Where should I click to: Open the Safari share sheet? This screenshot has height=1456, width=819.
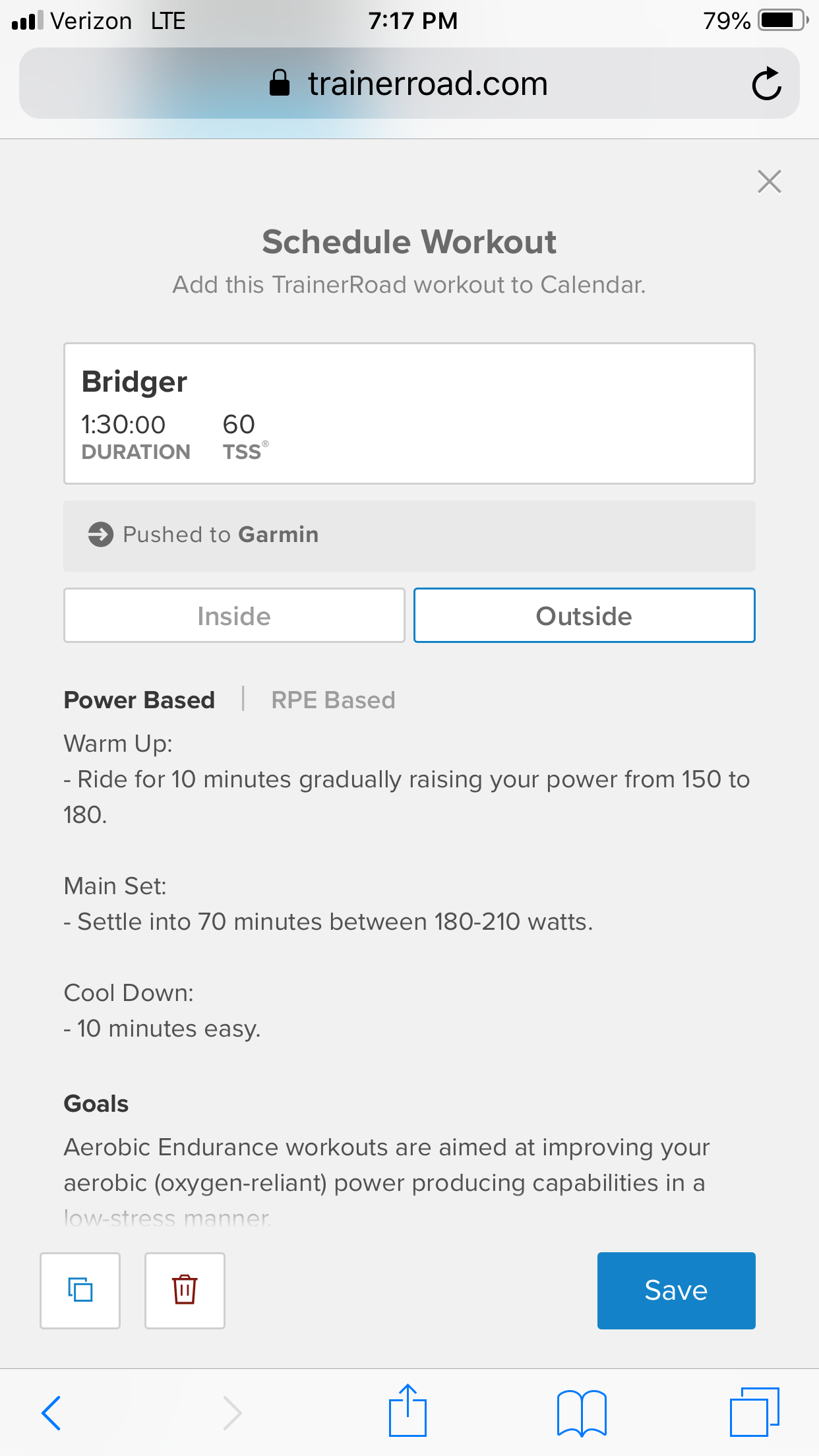(408, 1410)
